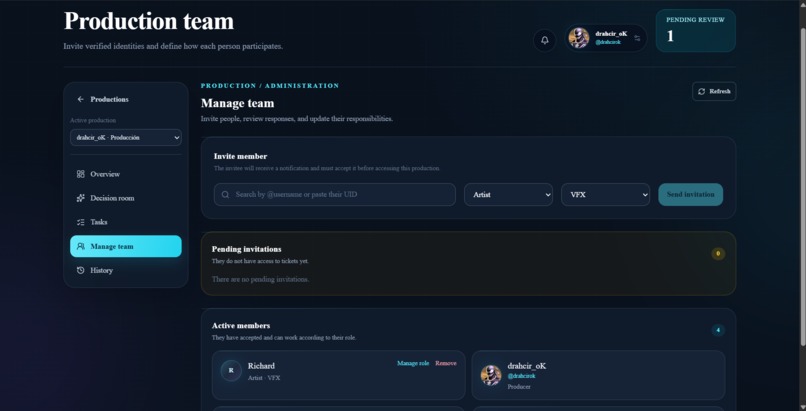
Task: Click Manage role for Richard
Action: 413,363
